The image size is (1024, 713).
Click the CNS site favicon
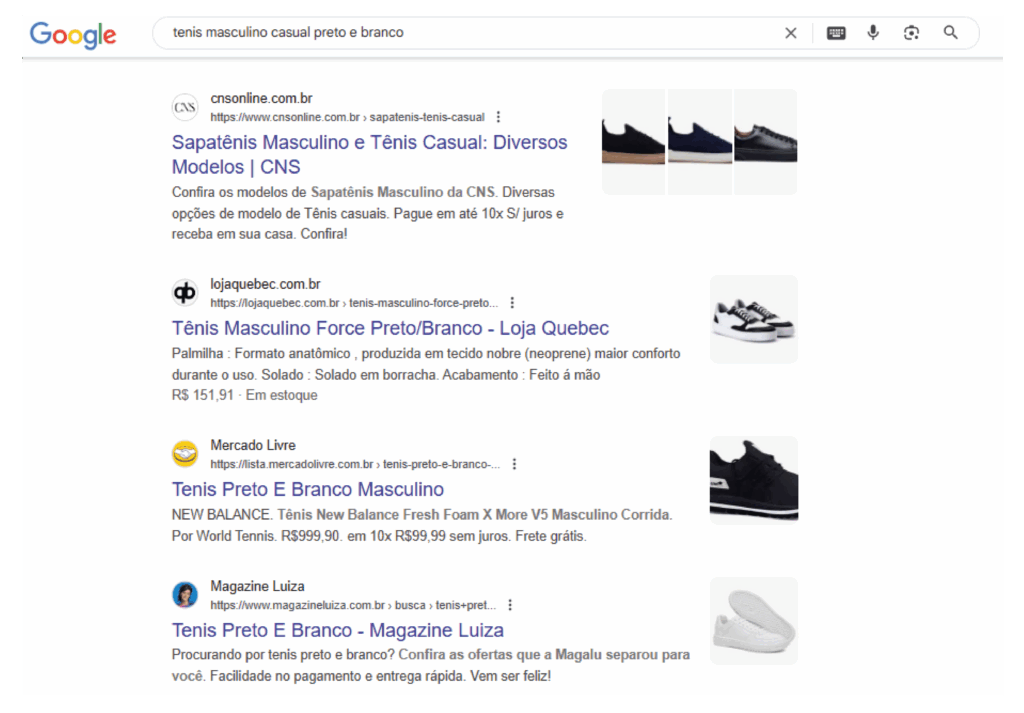(x=185, y=107)
